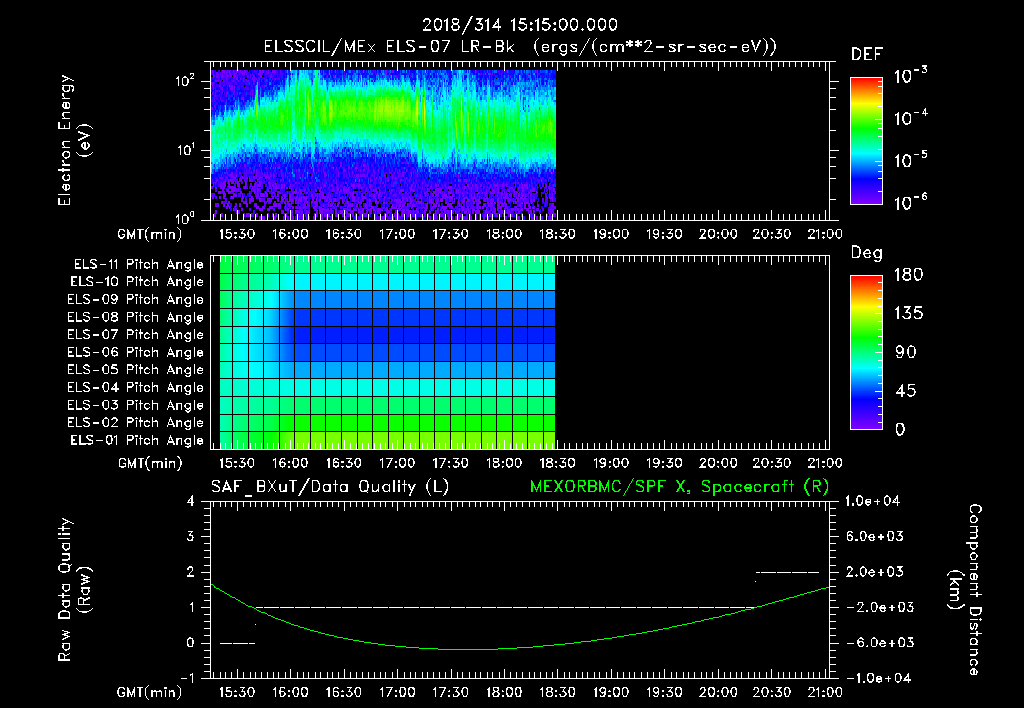1024x708 pixels.
Task: Select the ELS-03 Pitch Angle row label
Action: (135, 406)
